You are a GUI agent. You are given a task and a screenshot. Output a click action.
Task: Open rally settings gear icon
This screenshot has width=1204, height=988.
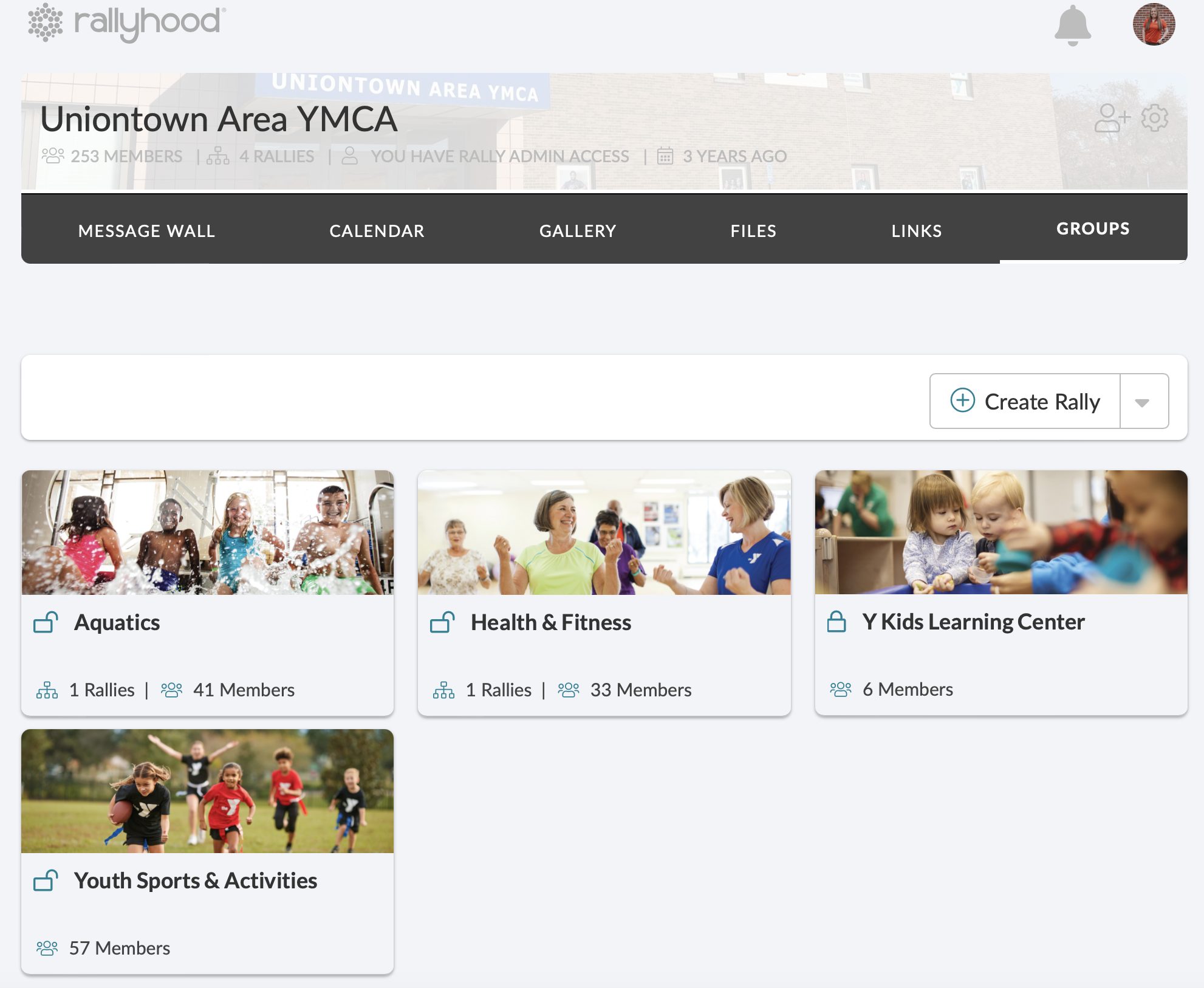tap(1154, 118)
